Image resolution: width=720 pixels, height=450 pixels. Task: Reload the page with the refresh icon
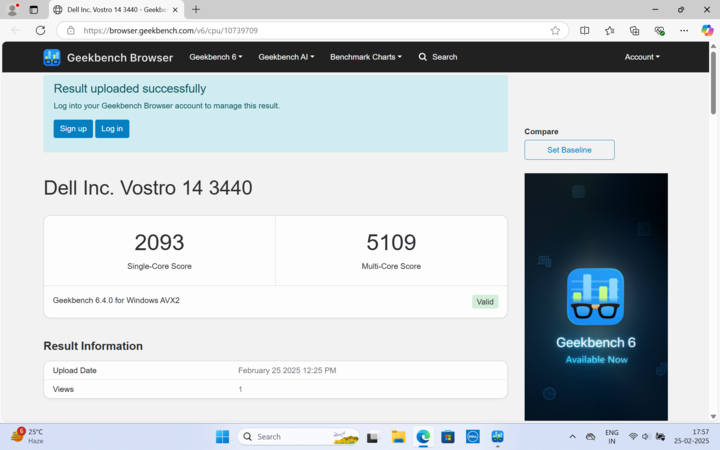pyautogui.click(x=40, y=30)
